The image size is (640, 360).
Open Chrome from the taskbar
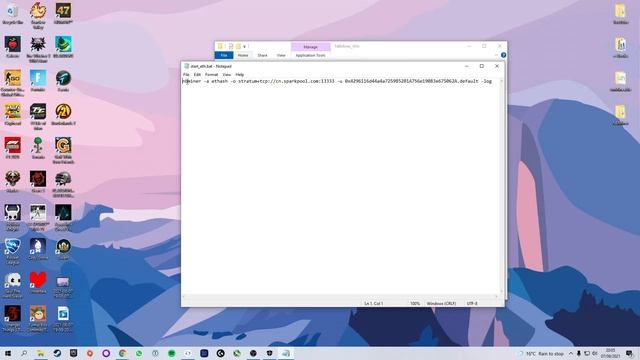coord(122,353)
